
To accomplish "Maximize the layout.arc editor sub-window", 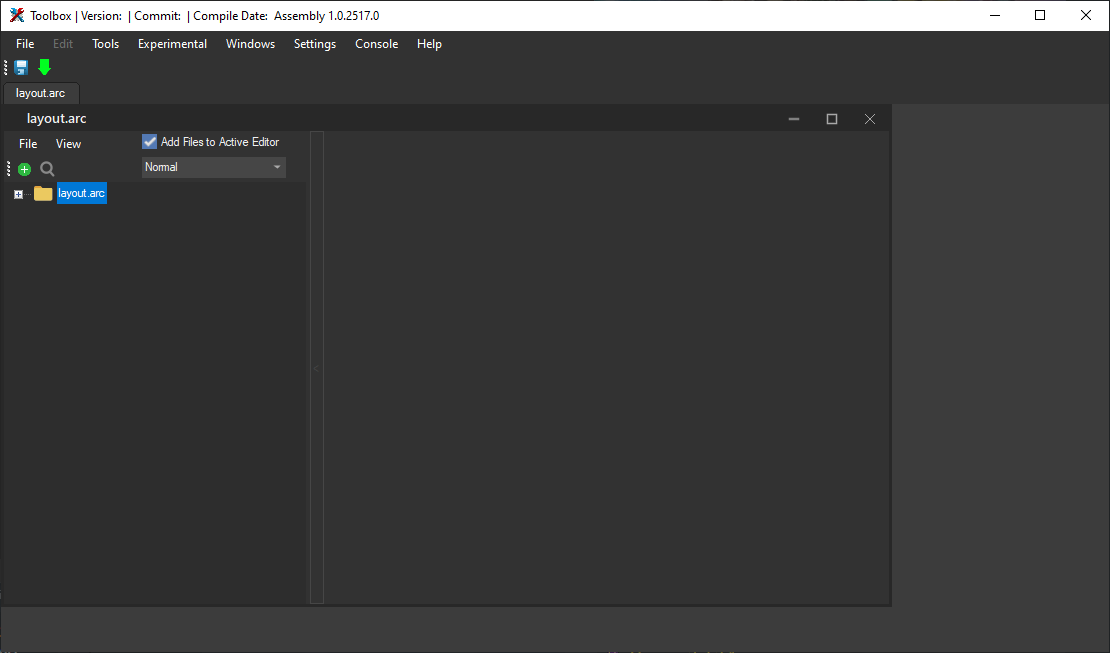I will (x=831, y=119).
